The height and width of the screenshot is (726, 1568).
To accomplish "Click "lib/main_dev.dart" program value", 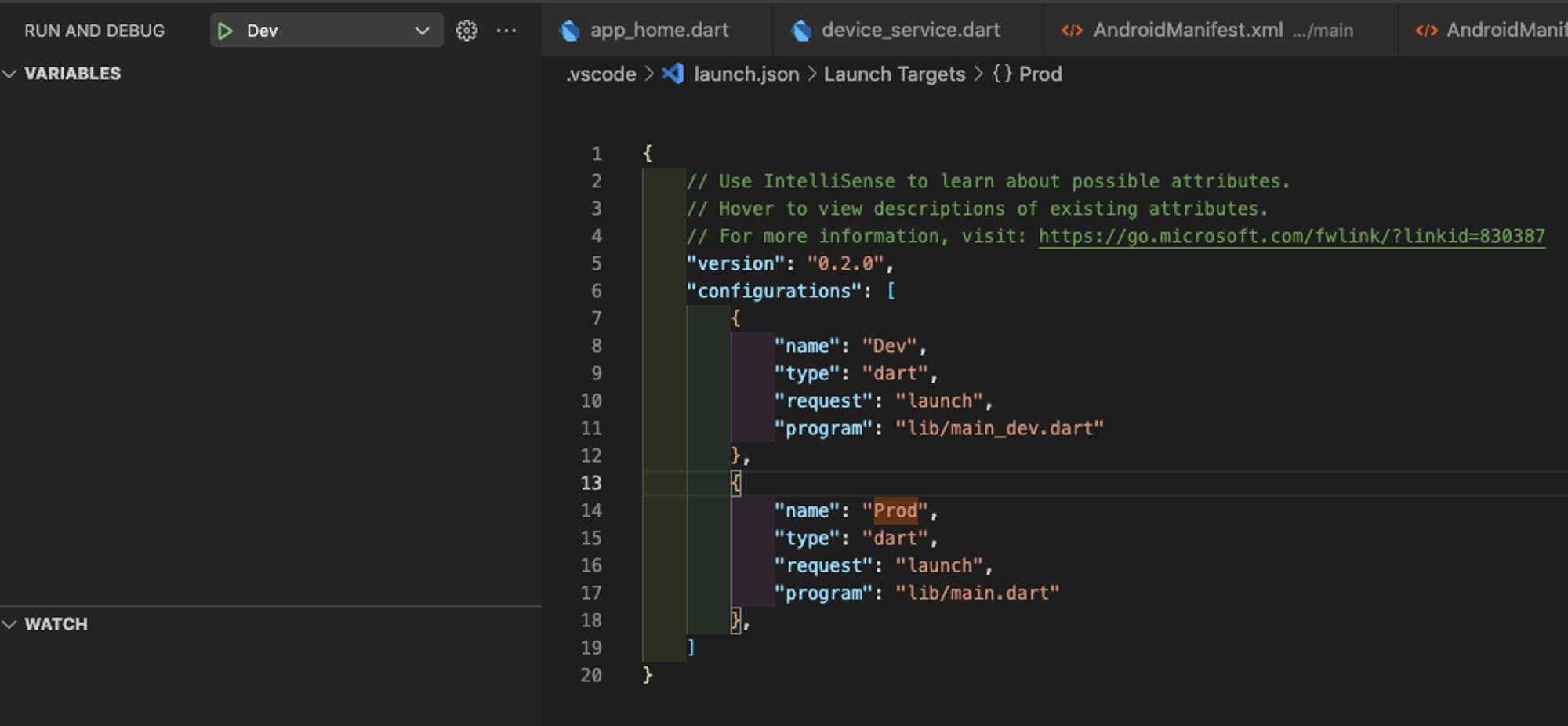I will pyautogui.click(x=1000, y=428).
